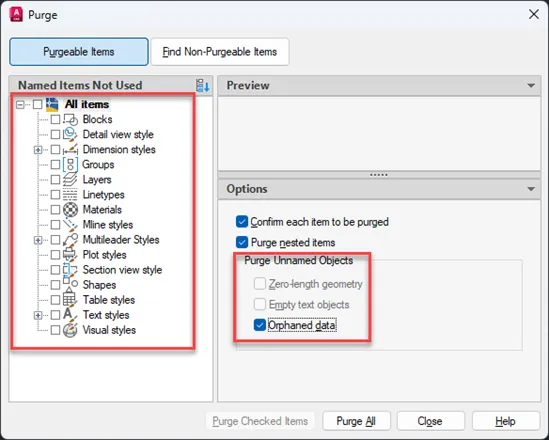Click the Dimension styles icon
Screen dimensions: 549x440
[x=70, y=149]
